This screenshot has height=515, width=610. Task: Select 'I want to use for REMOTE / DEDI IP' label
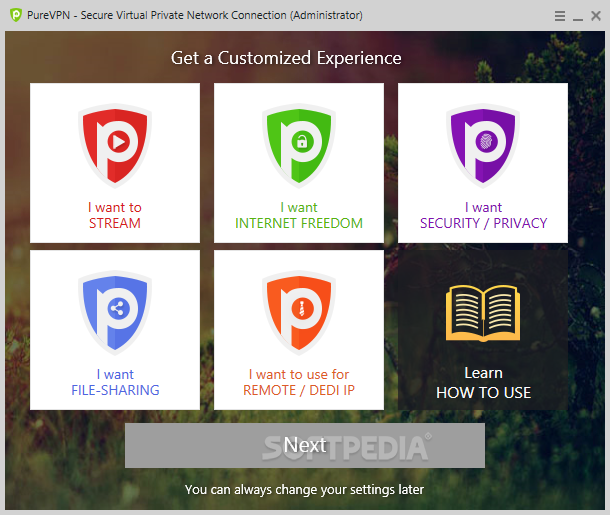(299, 382)
